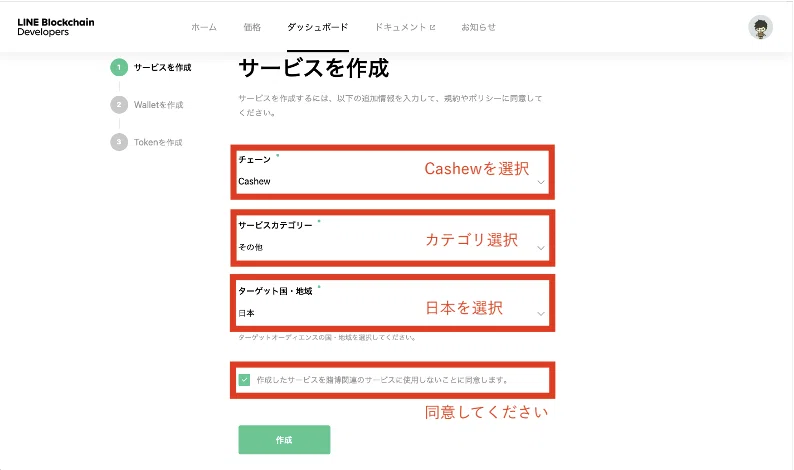Click the step 1 green circle icon
This screenshot has height=470, width=794.
point(119,67)
